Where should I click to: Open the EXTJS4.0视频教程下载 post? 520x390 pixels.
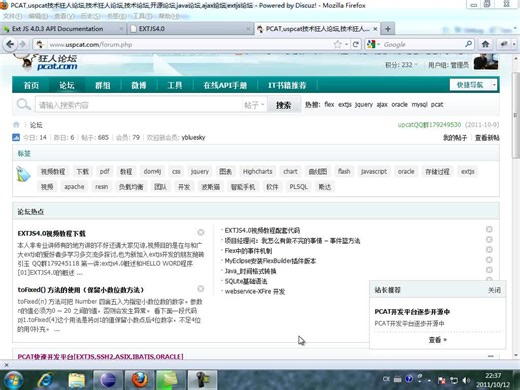(52, 233)
